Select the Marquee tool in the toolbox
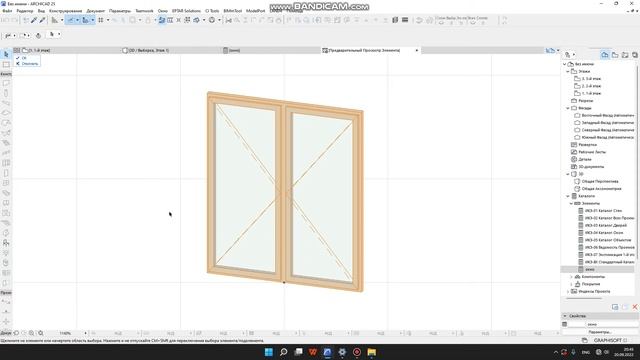This screenshot has width=640, height=360. click(6, 64)
